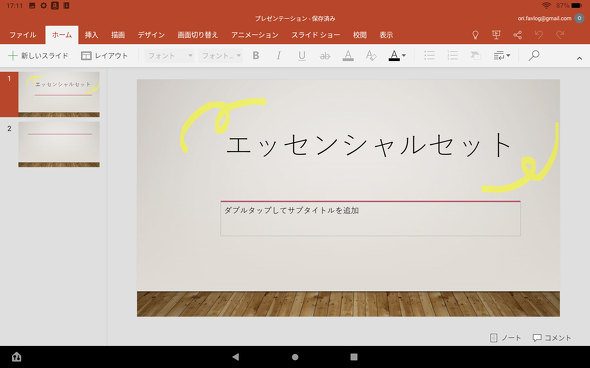Apply numbered list
This screenshot has width=590, height=368.
tap(452, 56)
